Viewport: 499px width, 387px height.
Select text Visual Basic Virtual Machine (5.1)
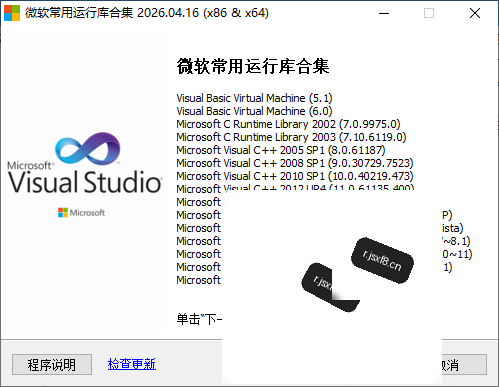tap(254, 98)
